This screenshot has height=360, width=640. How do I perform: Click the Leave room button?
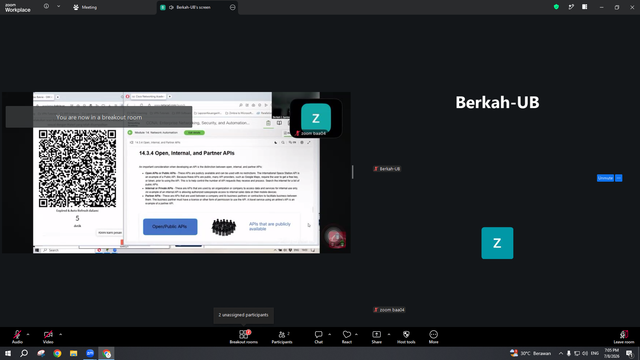pos(624,337)
